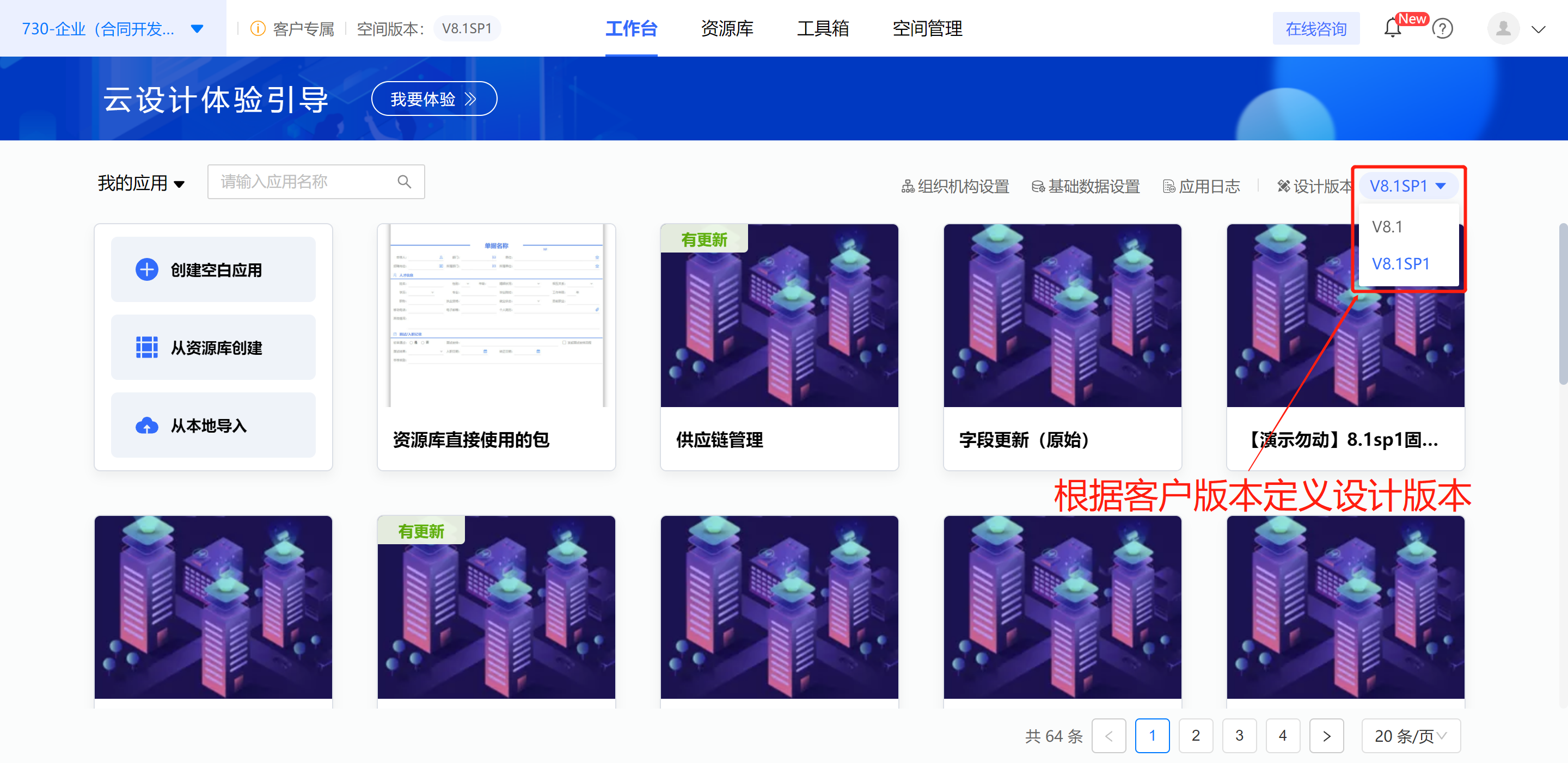This screenshot has width=1568, height=763.
Task: Click the resource library grid icon
Action: (146, 347)
